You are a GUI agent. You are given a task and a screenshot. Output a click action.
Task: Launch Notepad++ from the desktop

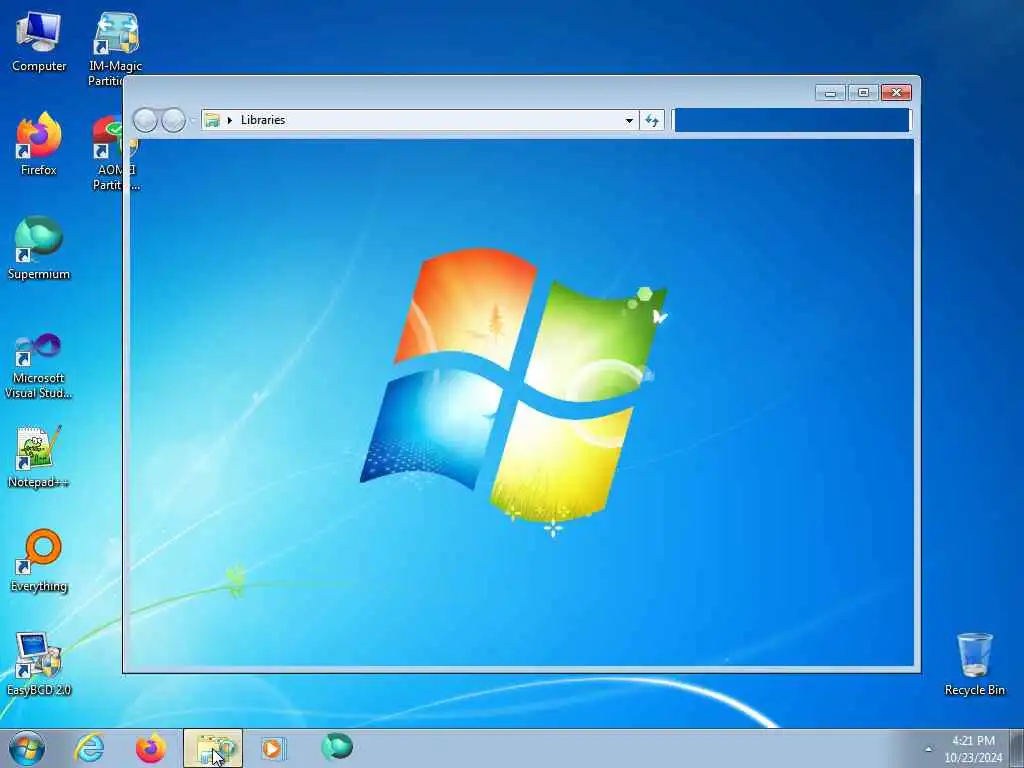pos(39,457)
